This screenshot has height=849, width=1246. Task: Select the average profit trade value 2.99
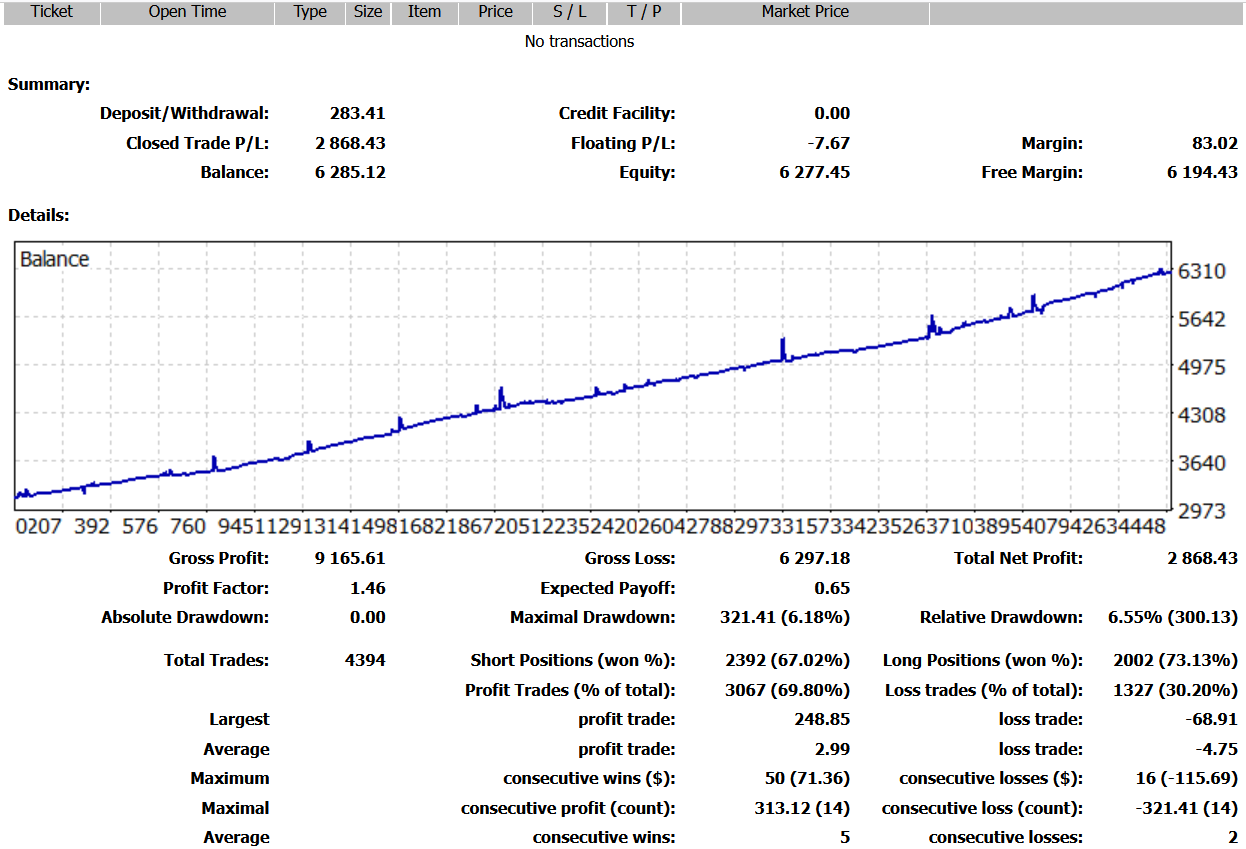pos(832,749)
